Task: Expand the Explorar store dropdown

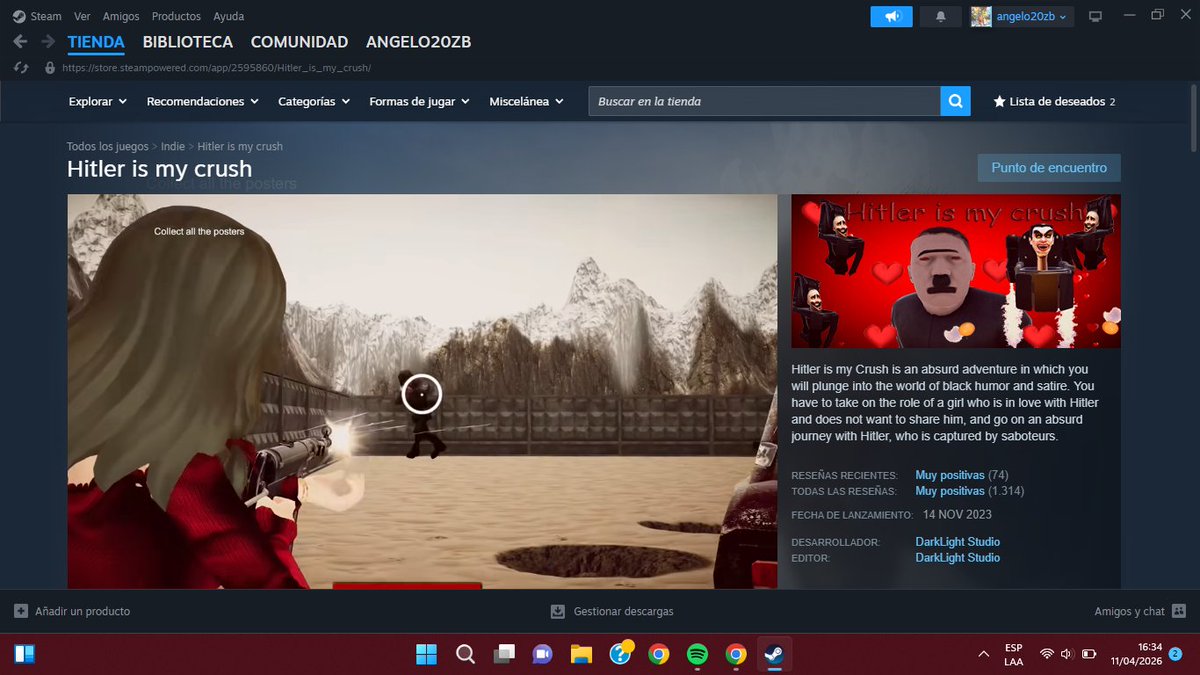Action: (x=98, y=101)
